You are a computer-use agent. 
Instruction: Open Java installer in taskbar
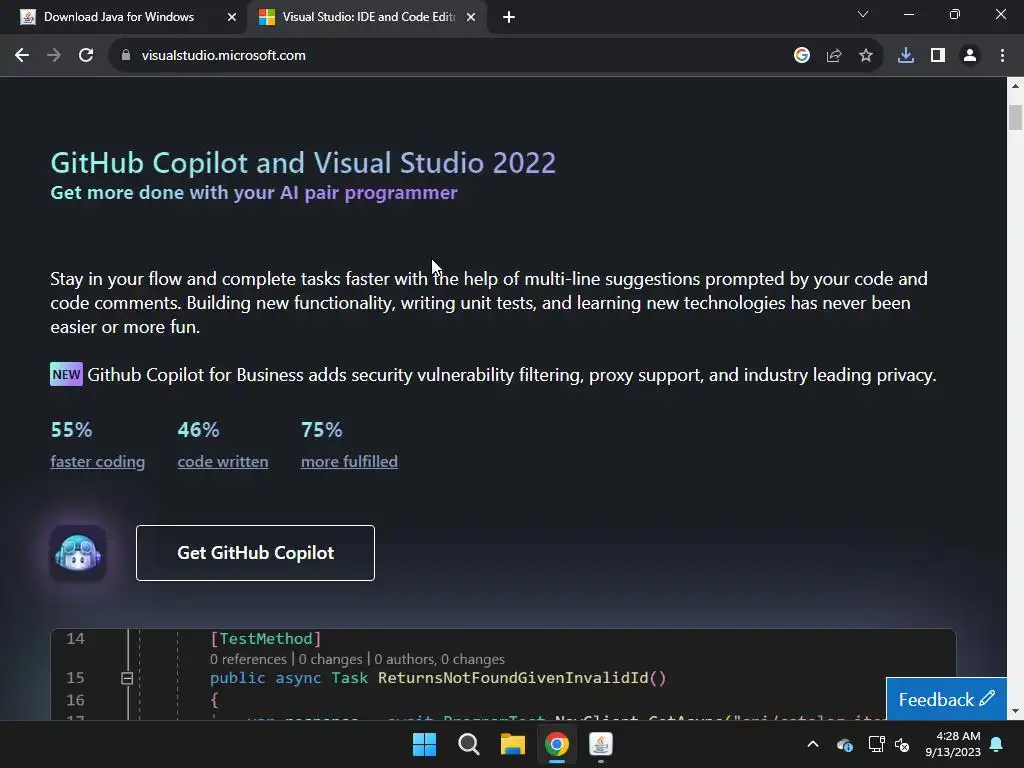pos(601,744)
